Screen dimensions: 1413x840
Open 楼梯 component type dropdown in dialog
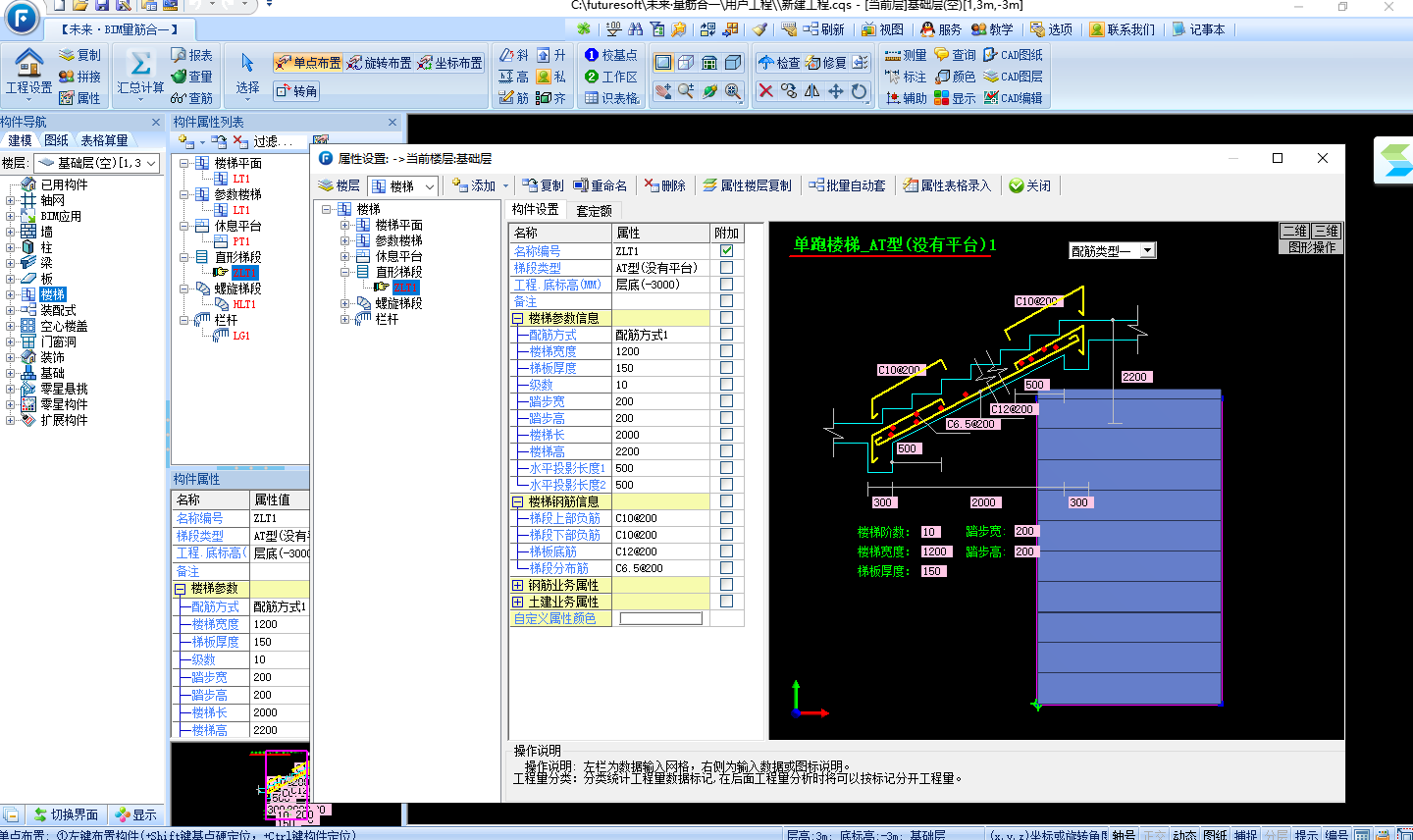[x=402, y=185]
